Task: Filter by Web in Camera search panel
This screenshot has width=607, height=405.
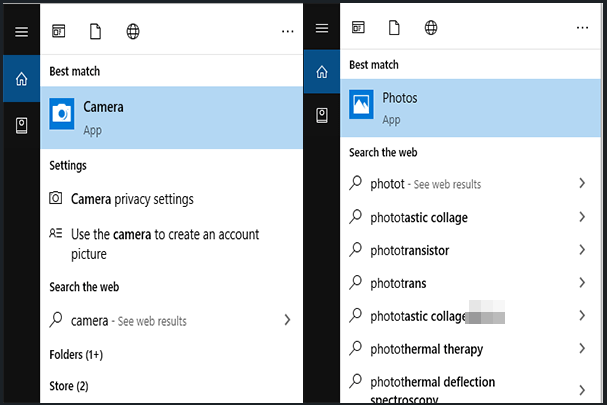Action: (x=133, y=31)
